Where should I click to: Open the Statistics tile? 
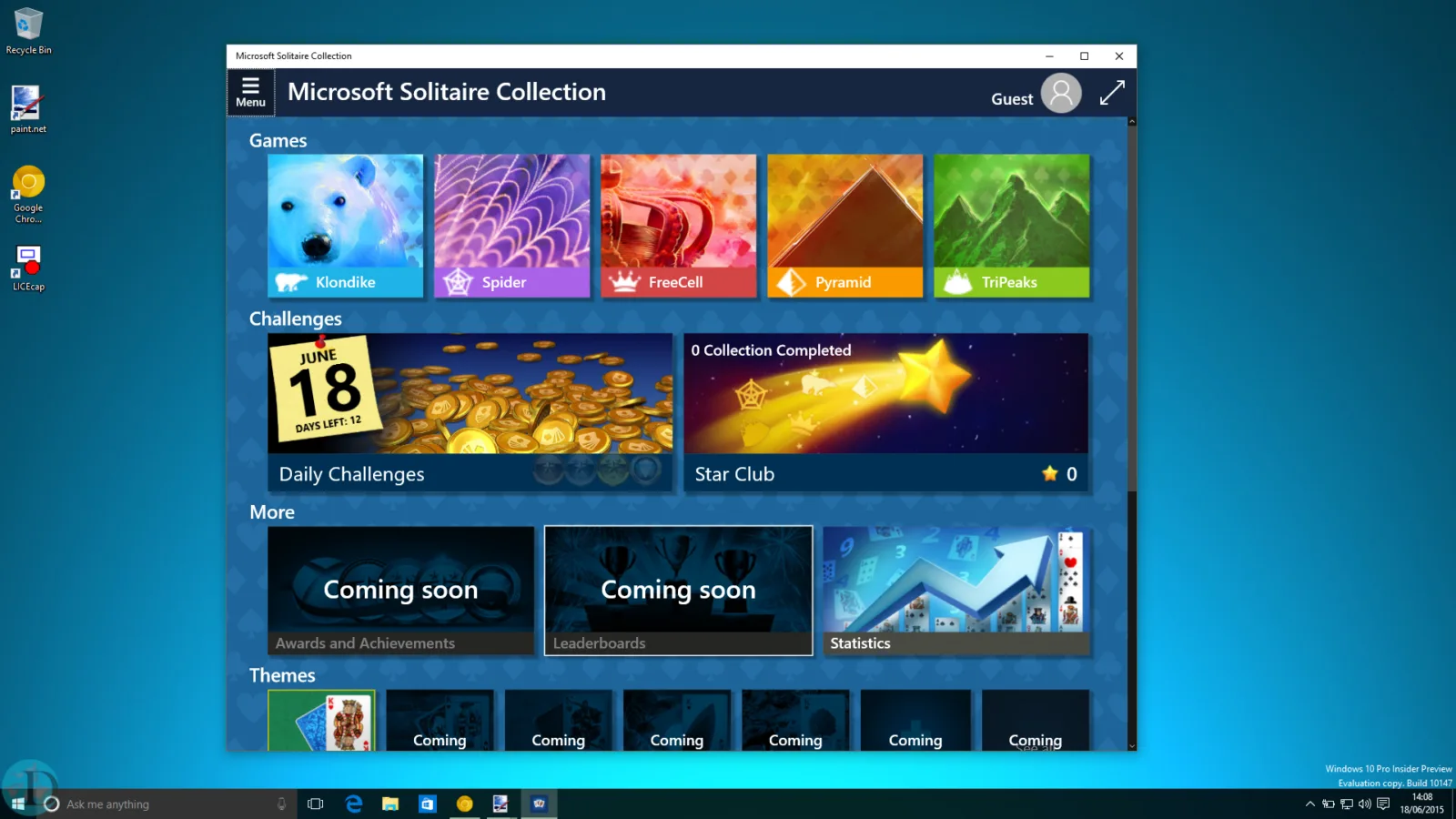(x=956, y=591)
